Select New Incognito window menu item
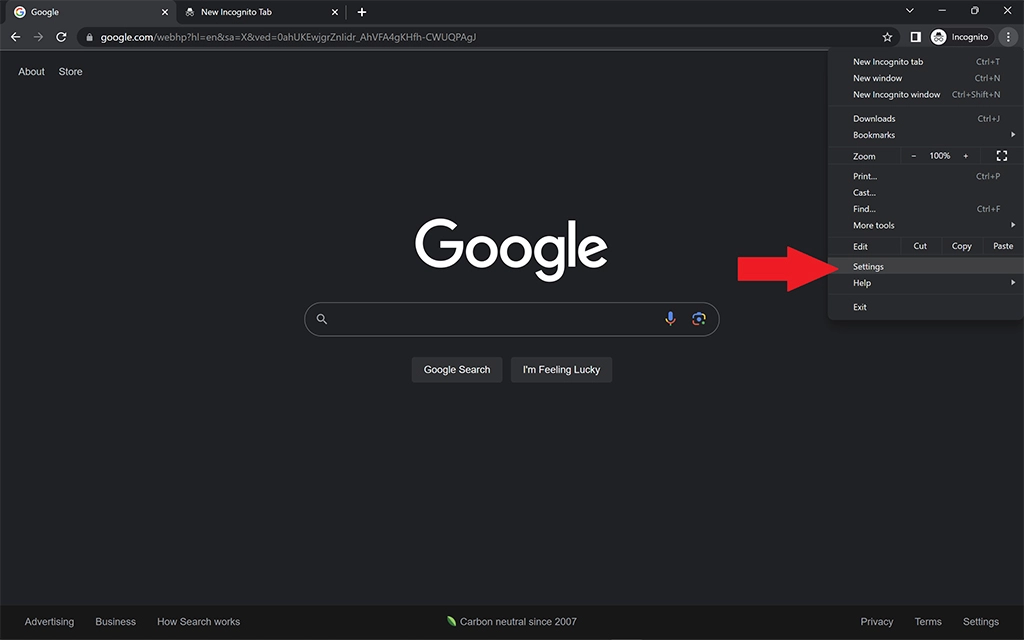Image resolution: width=1024 pixels, height=640 pixels. point(925,94)
